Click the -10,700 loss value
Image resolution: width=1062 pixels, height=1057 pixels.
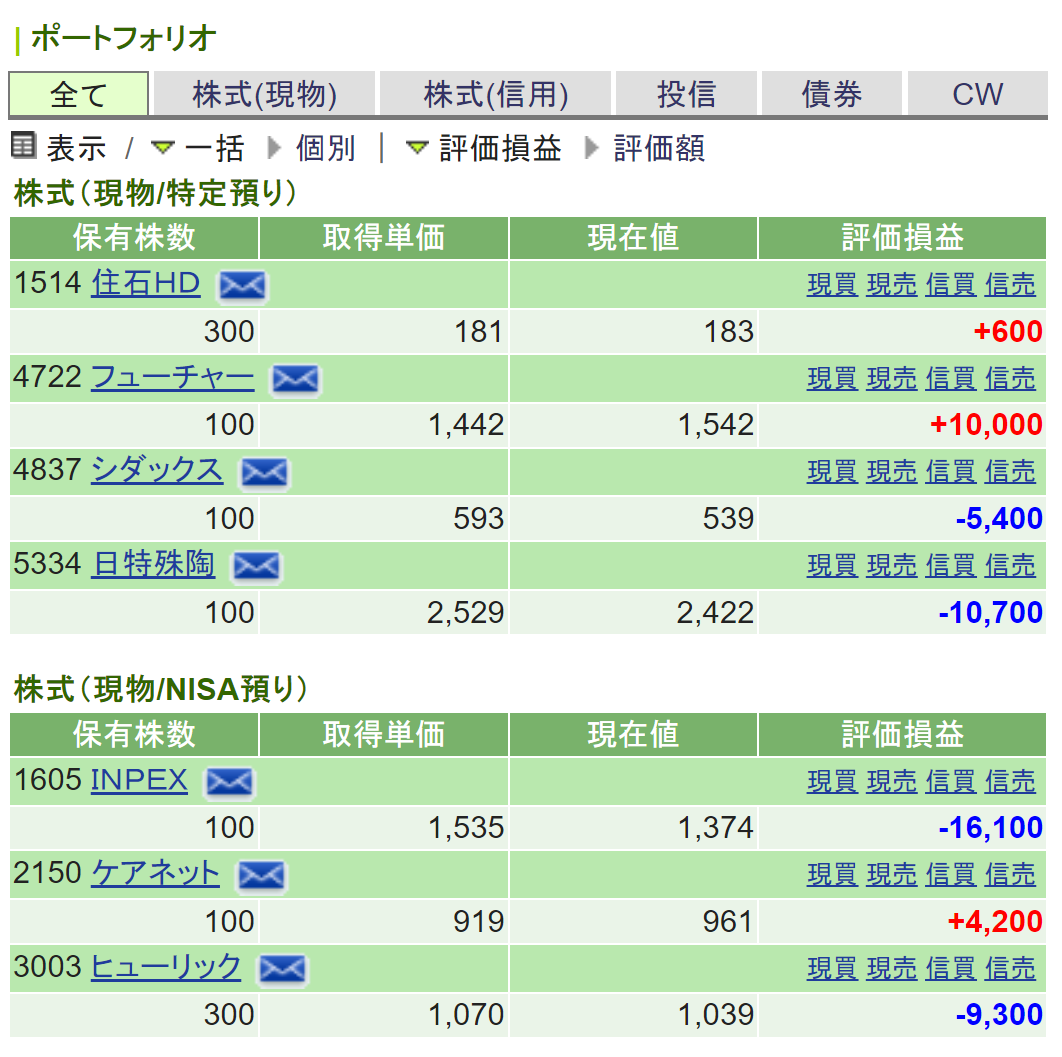[991, 613]
